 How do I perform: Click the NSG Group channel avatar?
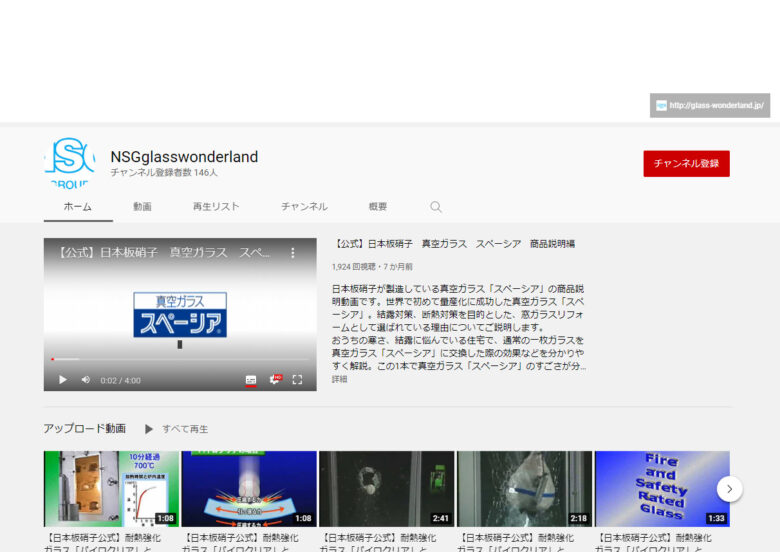70,163
